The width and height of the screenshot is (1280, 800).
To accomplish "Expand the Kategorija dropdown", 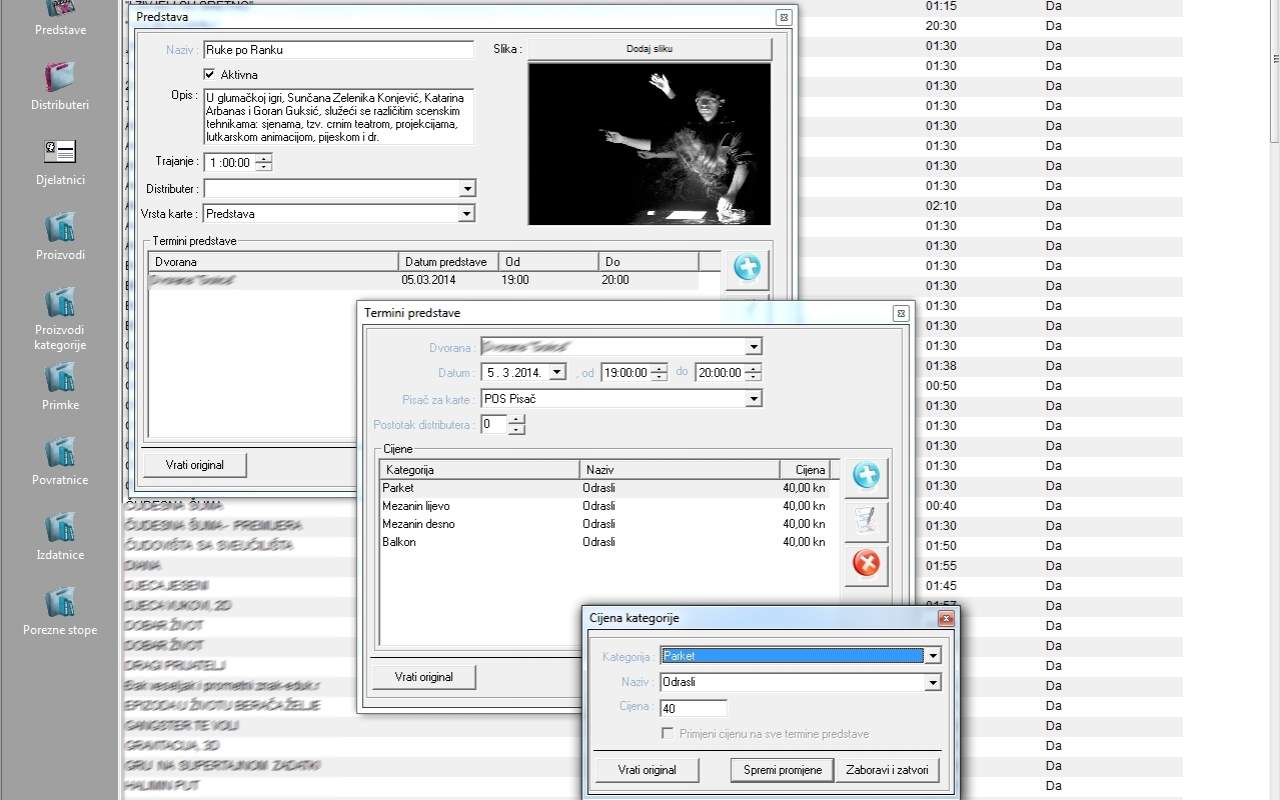I will pyautogui.click(x=932, y=656).
